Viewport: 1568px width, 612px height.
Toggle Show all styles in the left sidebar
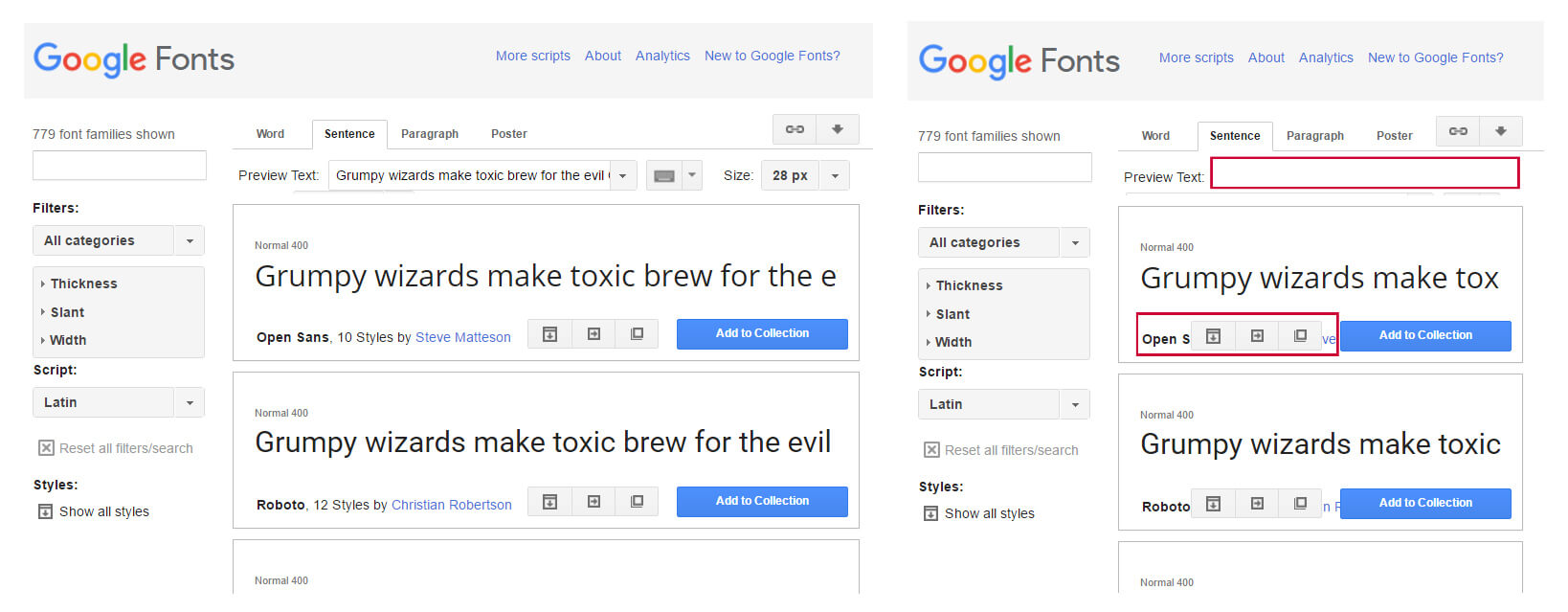point(45,511)
